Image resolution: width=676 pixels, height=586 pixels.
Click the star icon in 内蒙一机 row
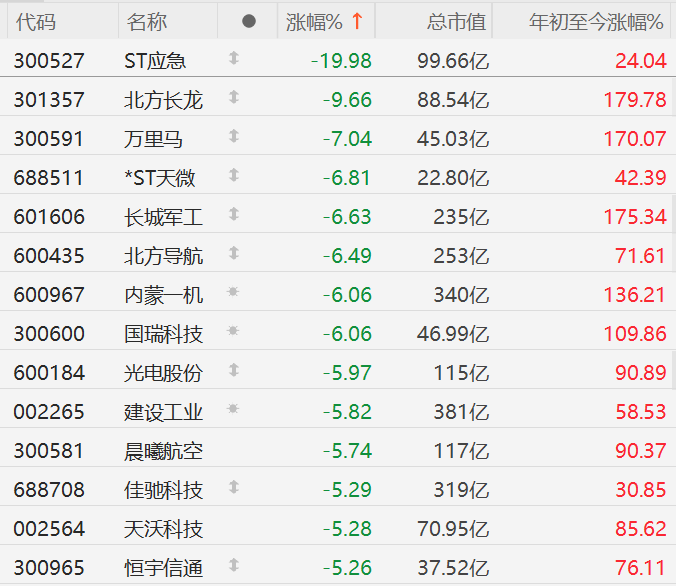tap(233, 292)
